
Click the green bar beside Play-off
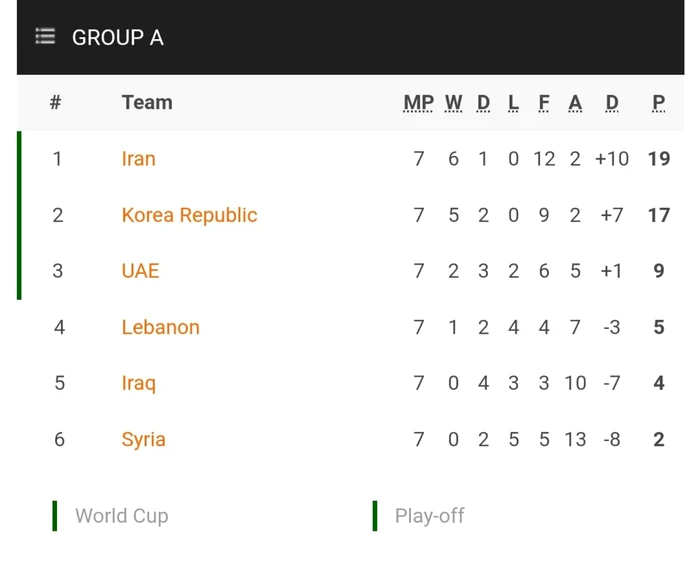(375, 516)
